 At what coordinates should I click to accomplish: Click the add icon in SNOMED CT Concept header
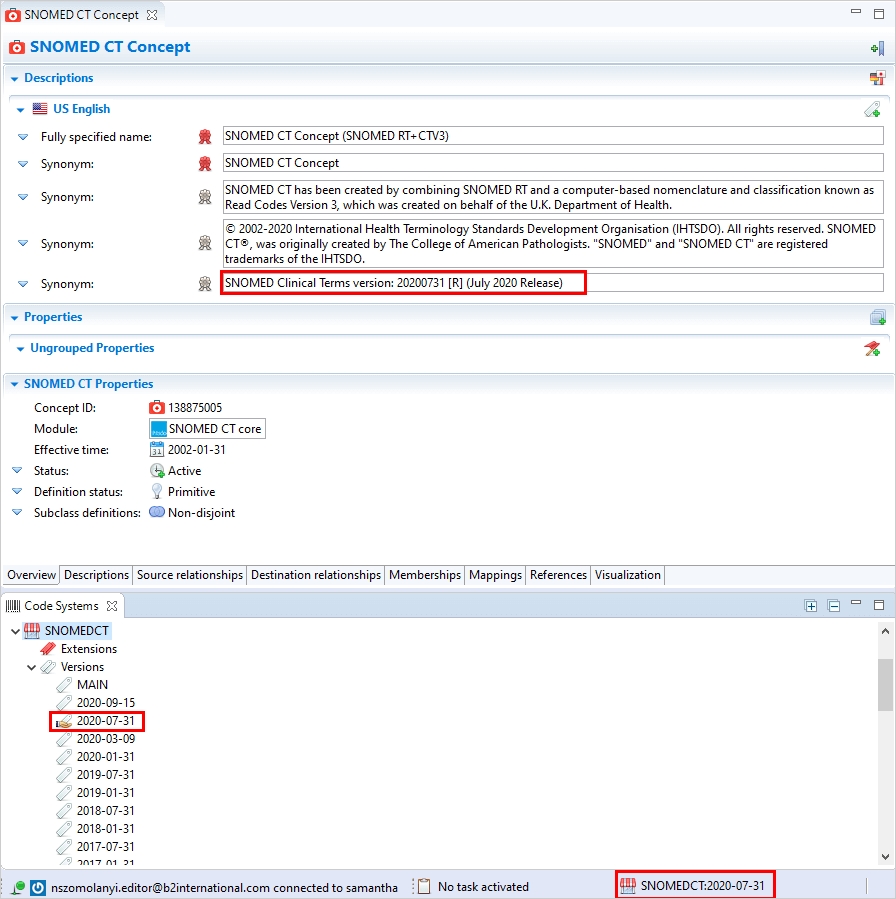[x=877, y=48]
